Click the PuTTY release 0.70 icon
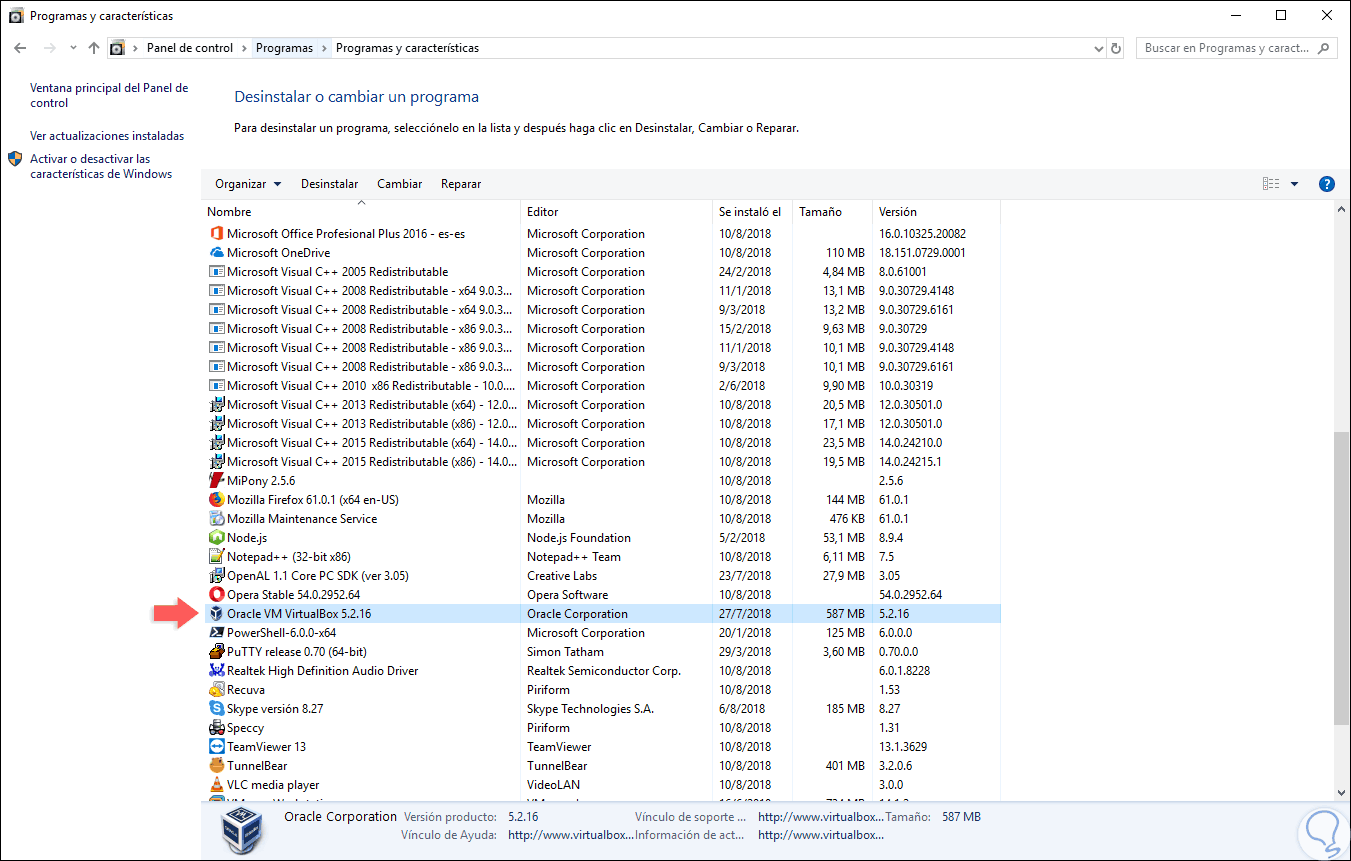1351x861 pixels. pyautogui.click(x=216, y=652)
